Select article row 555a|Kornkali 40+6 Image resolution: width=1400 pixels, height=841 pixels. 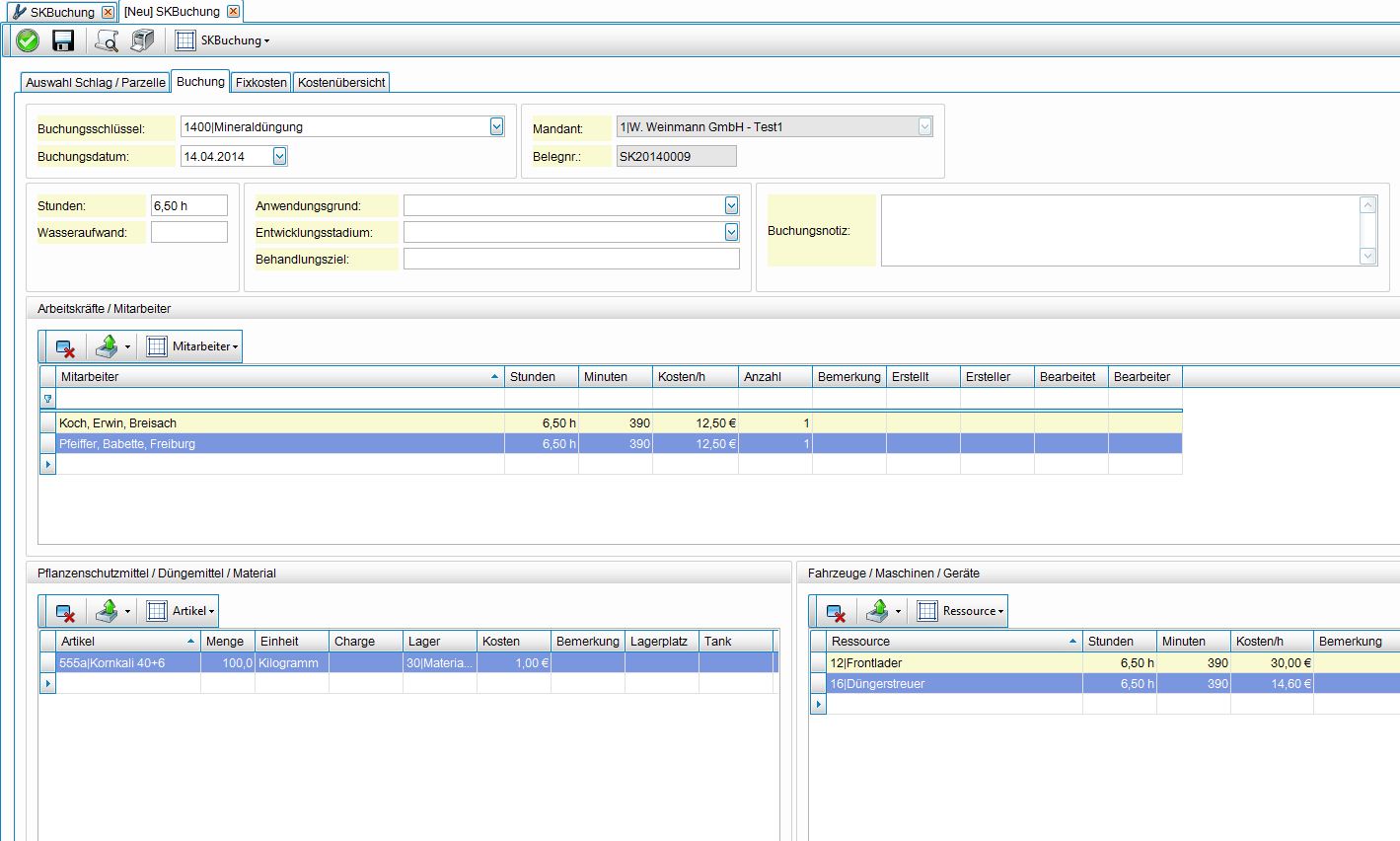pos(408,662)
